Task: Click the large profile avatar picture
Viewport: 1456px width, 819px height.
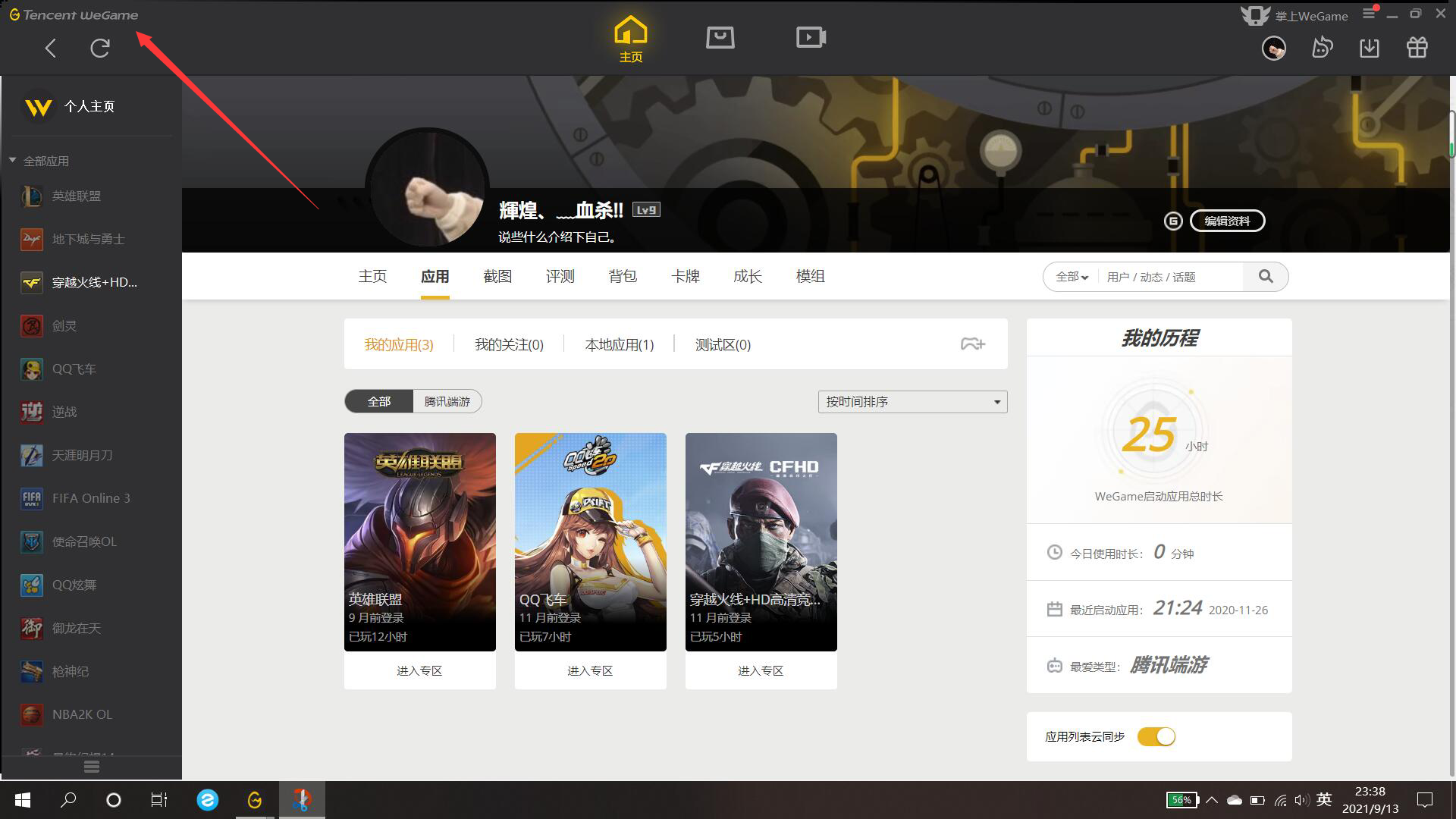Action: [427, 188]
